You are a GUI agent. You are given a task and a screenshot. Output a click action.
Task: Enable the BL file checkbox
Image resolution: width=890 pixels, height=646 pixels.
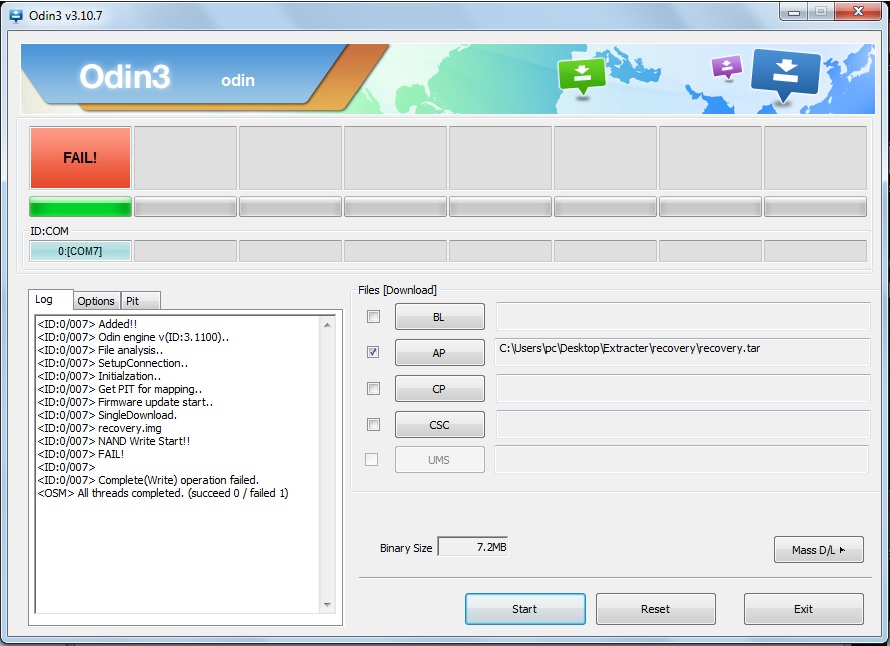coord(373,317)
